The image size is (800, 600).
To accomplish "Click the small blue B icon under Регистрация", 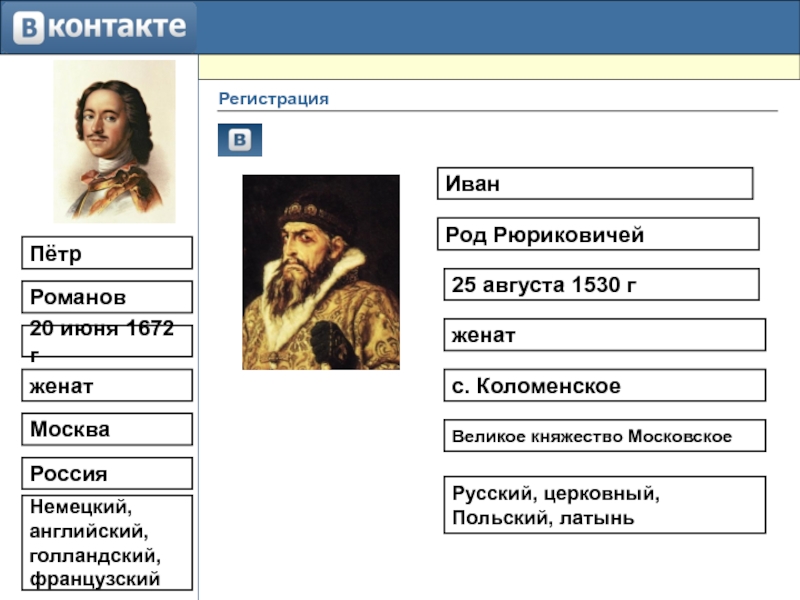I will pos(240,140).
